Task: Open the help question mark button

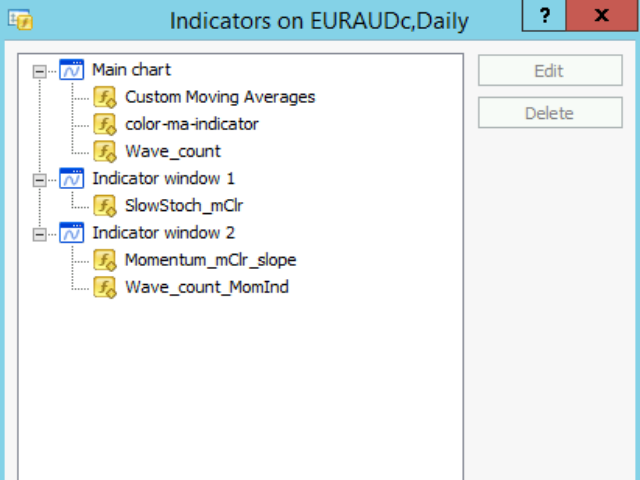Action: (x=544, y=16)
